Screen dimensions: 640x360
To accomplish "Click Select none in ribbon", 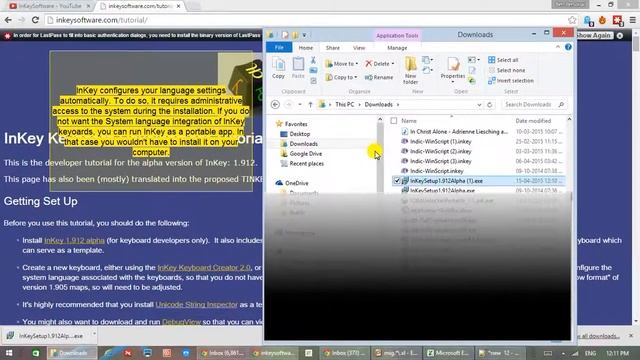I will coord(507,70).
